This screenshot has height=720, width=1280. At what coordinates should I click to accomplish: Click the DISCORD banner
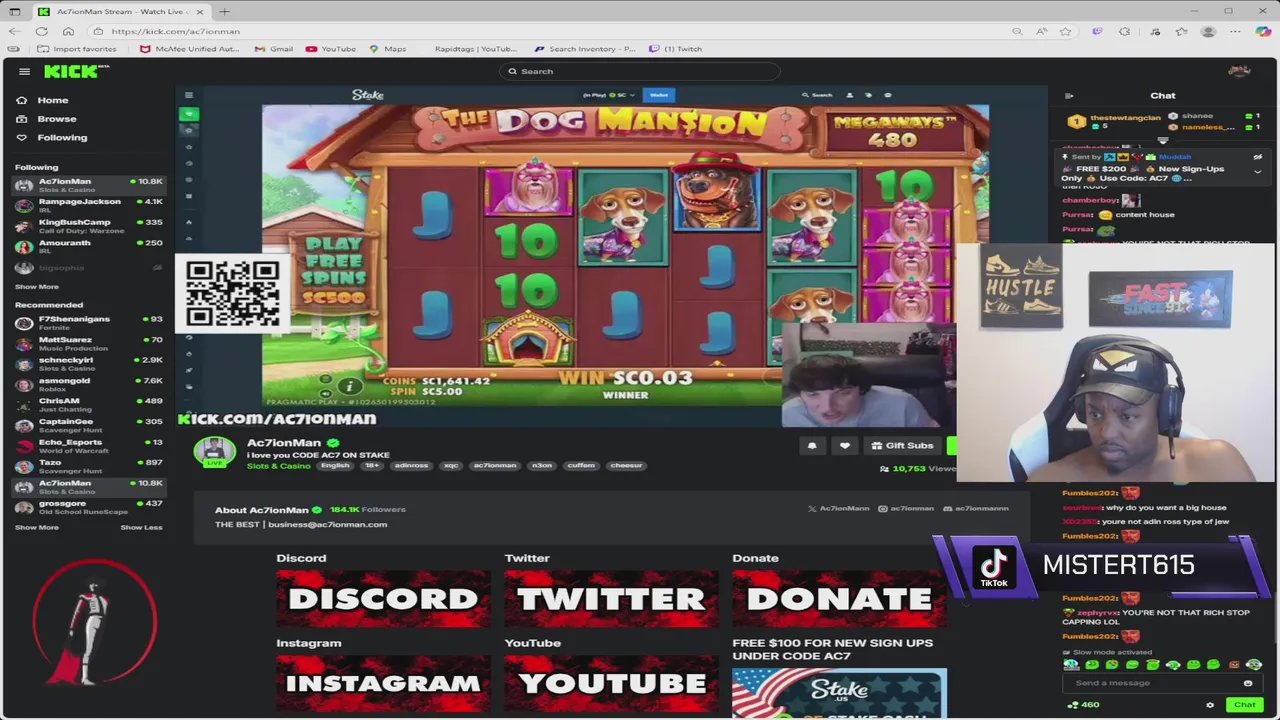click(x=383, y=598)
